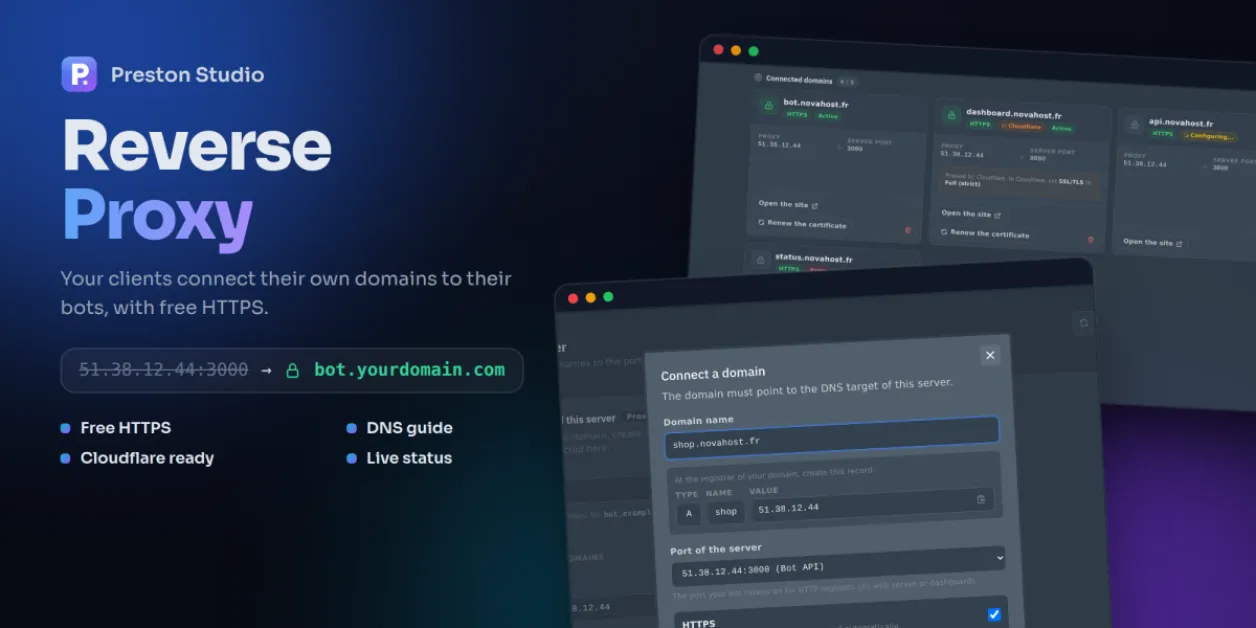Renew the certificate for dashboard.novahost.fr
Screen dimensions: 1256x628
coord(985,234)
